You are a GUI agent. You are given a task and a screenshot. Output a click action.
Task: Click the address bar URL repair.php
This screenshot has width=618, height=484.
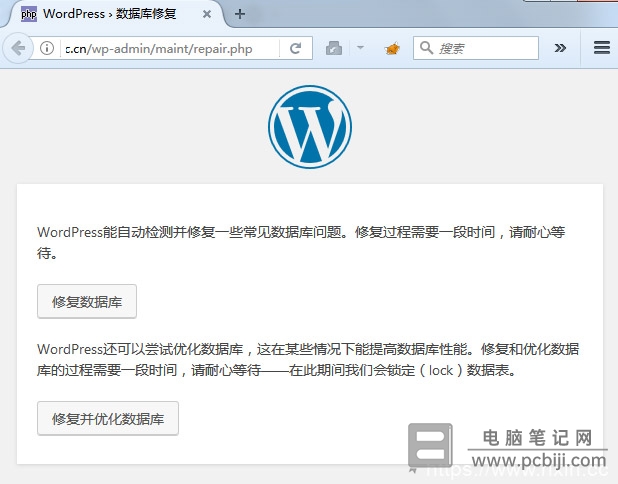tap(159, 48)
